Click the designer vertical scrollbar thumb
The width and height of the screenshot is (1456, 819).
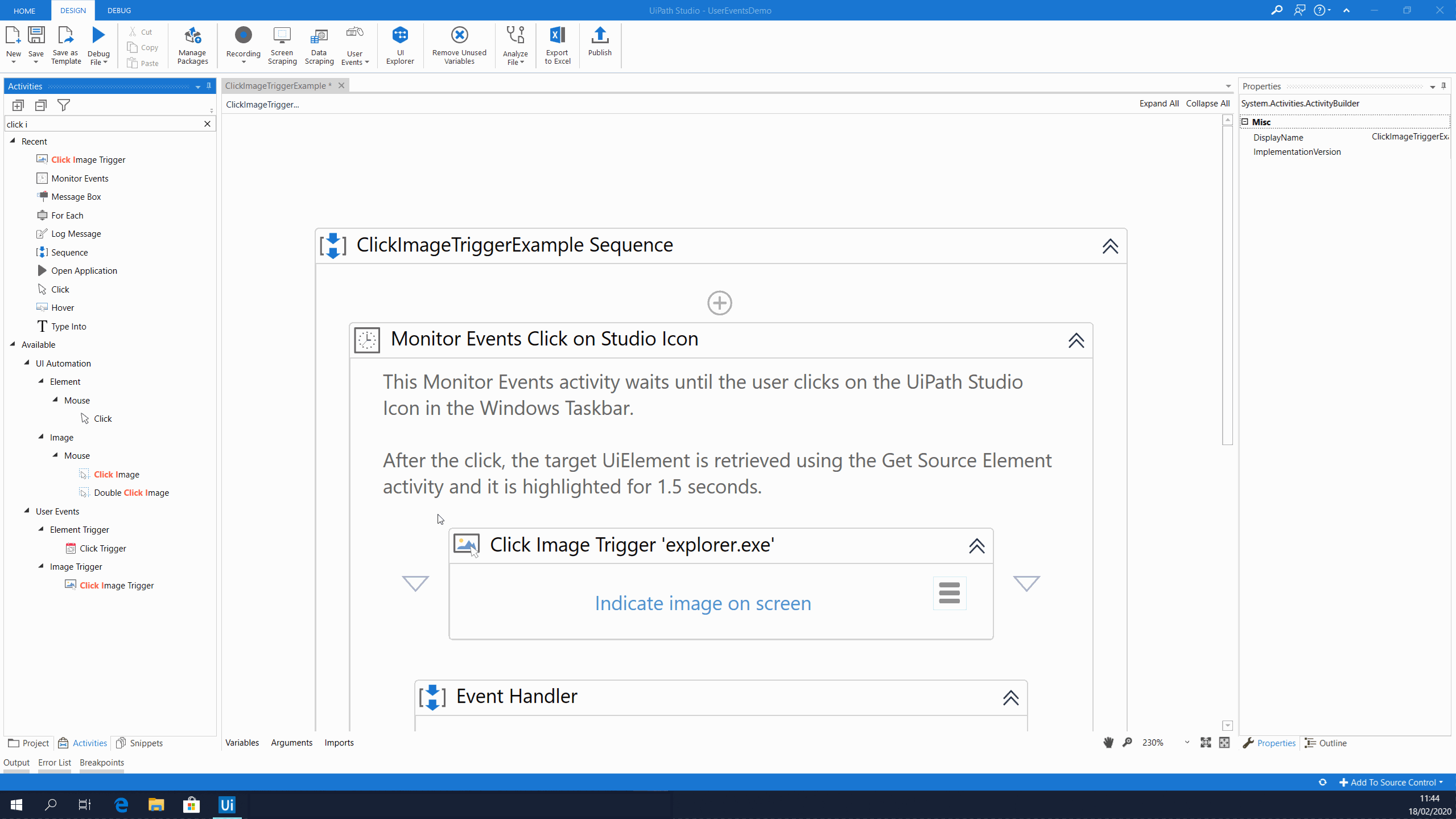[x=1227, y=285]
